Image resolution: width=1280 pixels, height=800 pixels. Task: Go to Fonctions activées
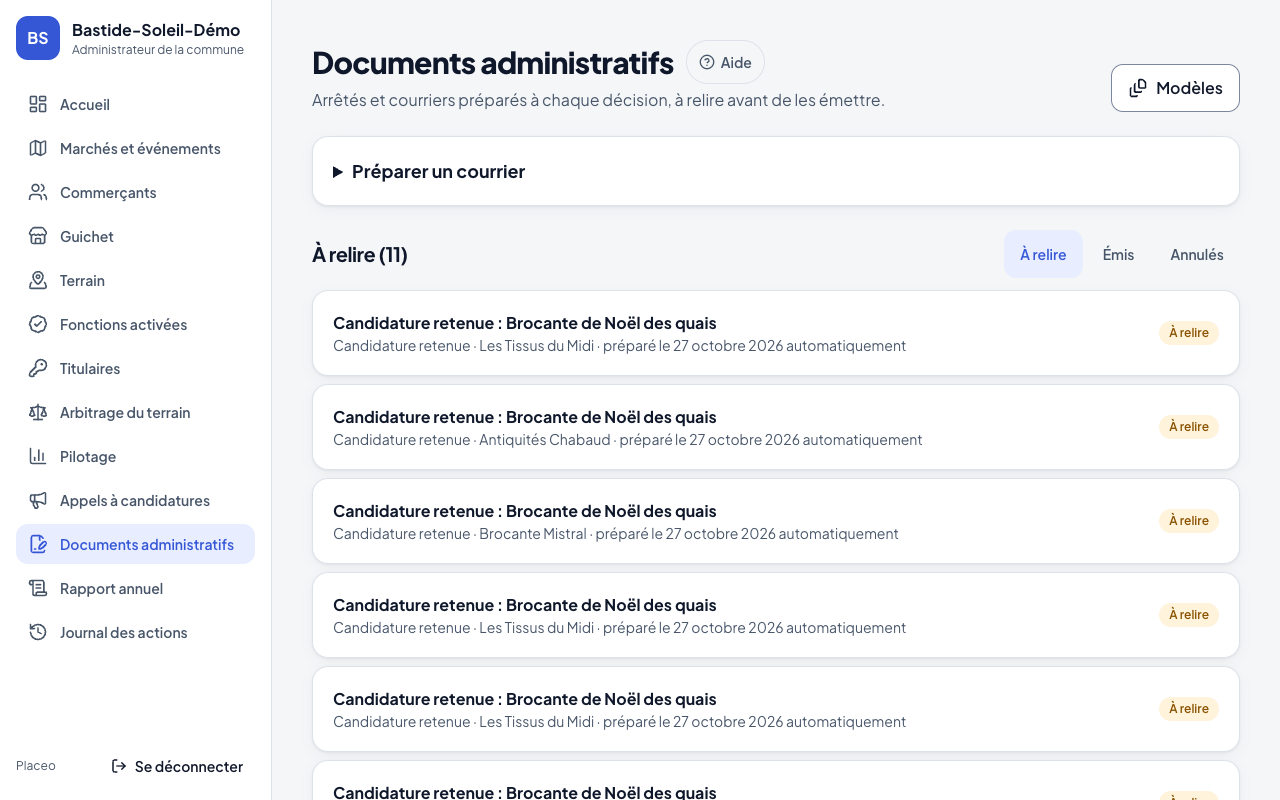tap(135, 324)
